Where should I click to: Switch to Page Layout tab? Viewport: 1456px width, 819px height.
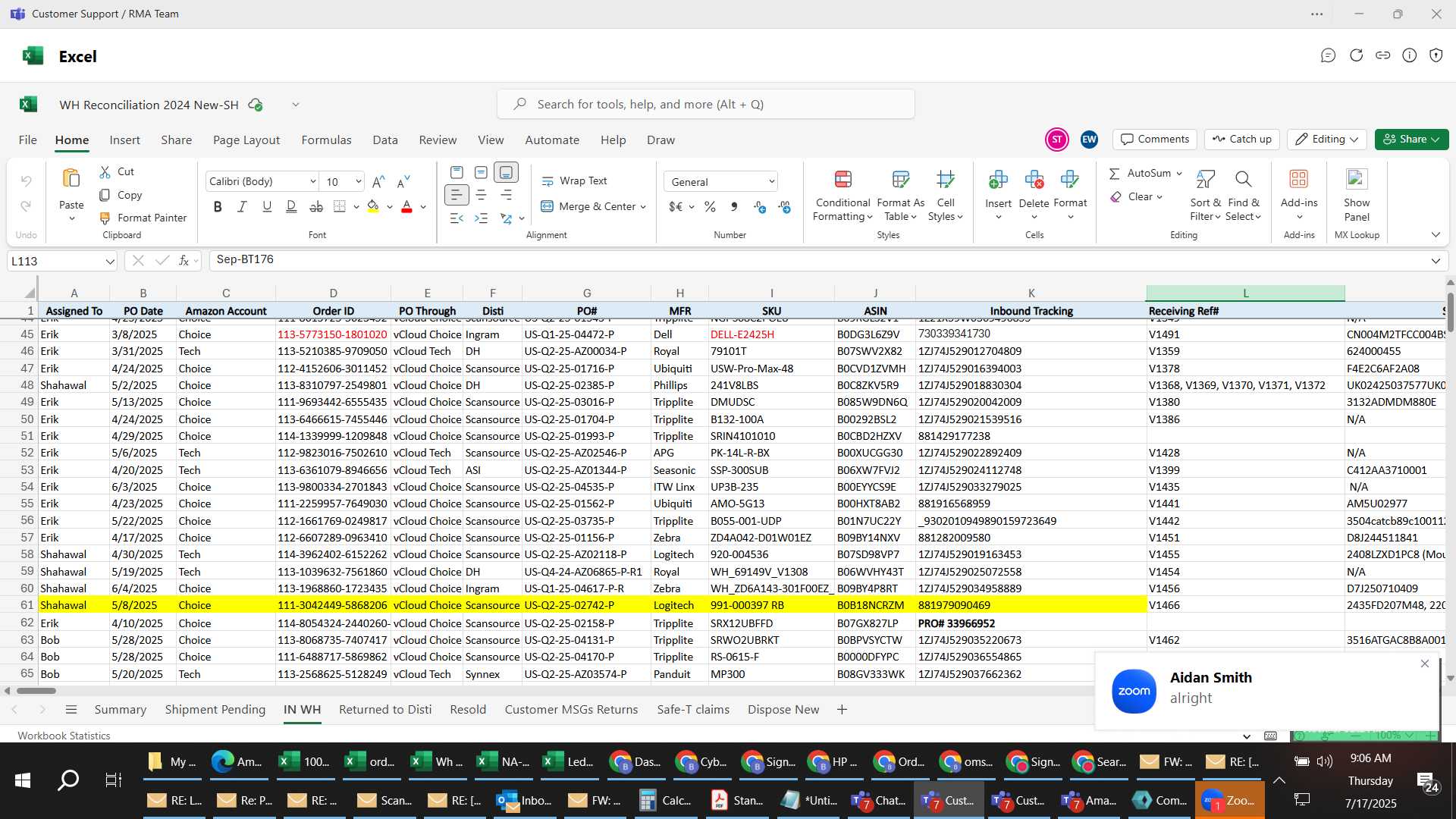coord(246,140)
